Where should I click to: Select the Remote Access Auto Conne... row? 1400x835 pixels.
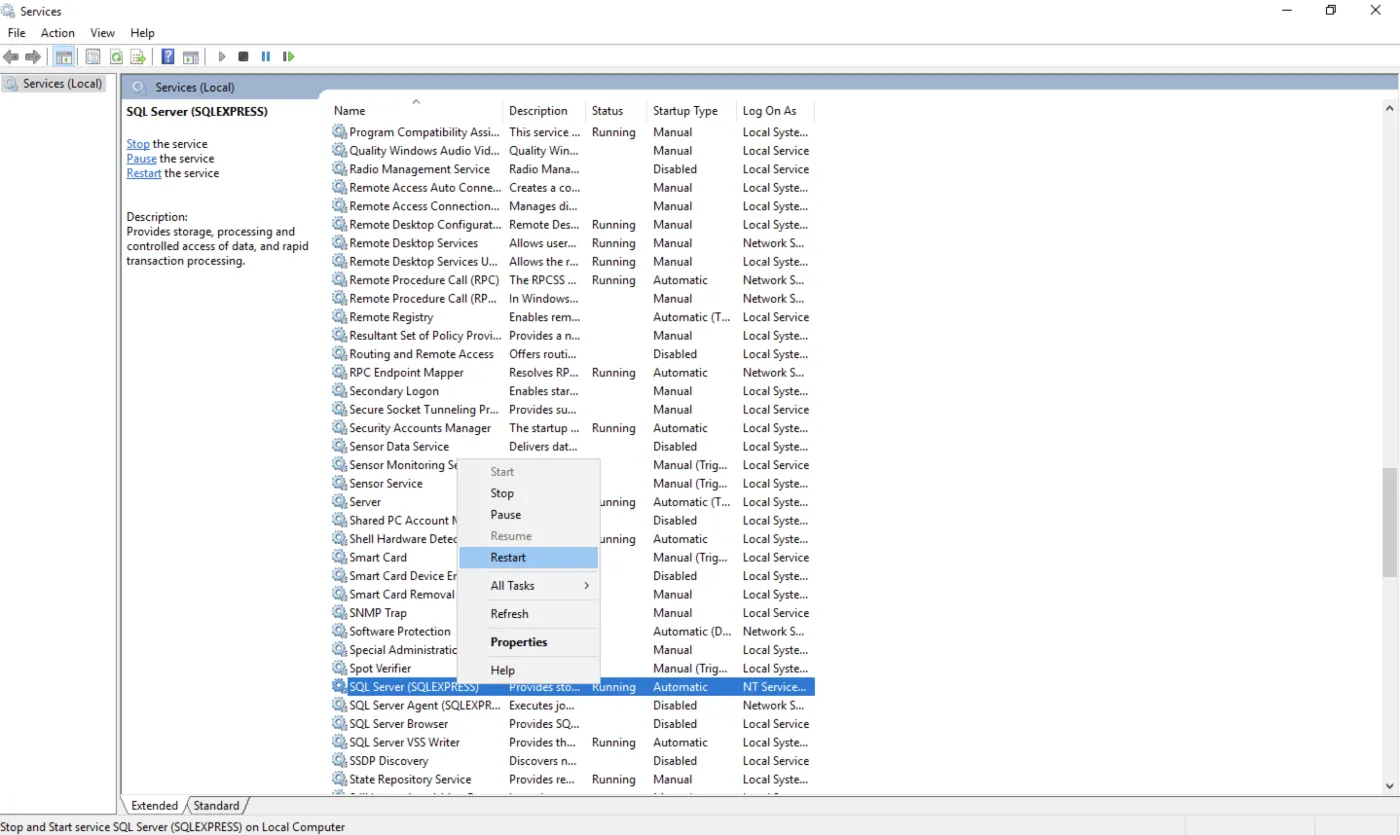pos(572,188)
